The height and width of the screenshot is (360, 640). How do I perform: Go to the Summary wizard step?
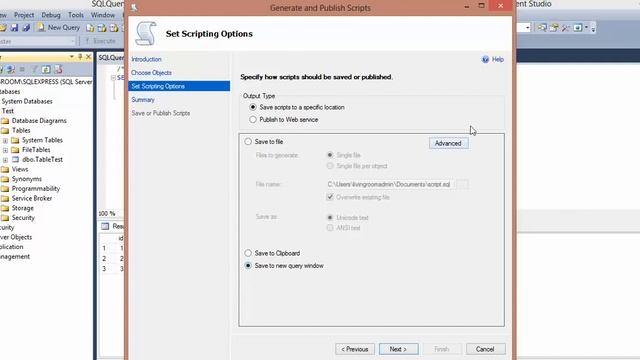143,100
